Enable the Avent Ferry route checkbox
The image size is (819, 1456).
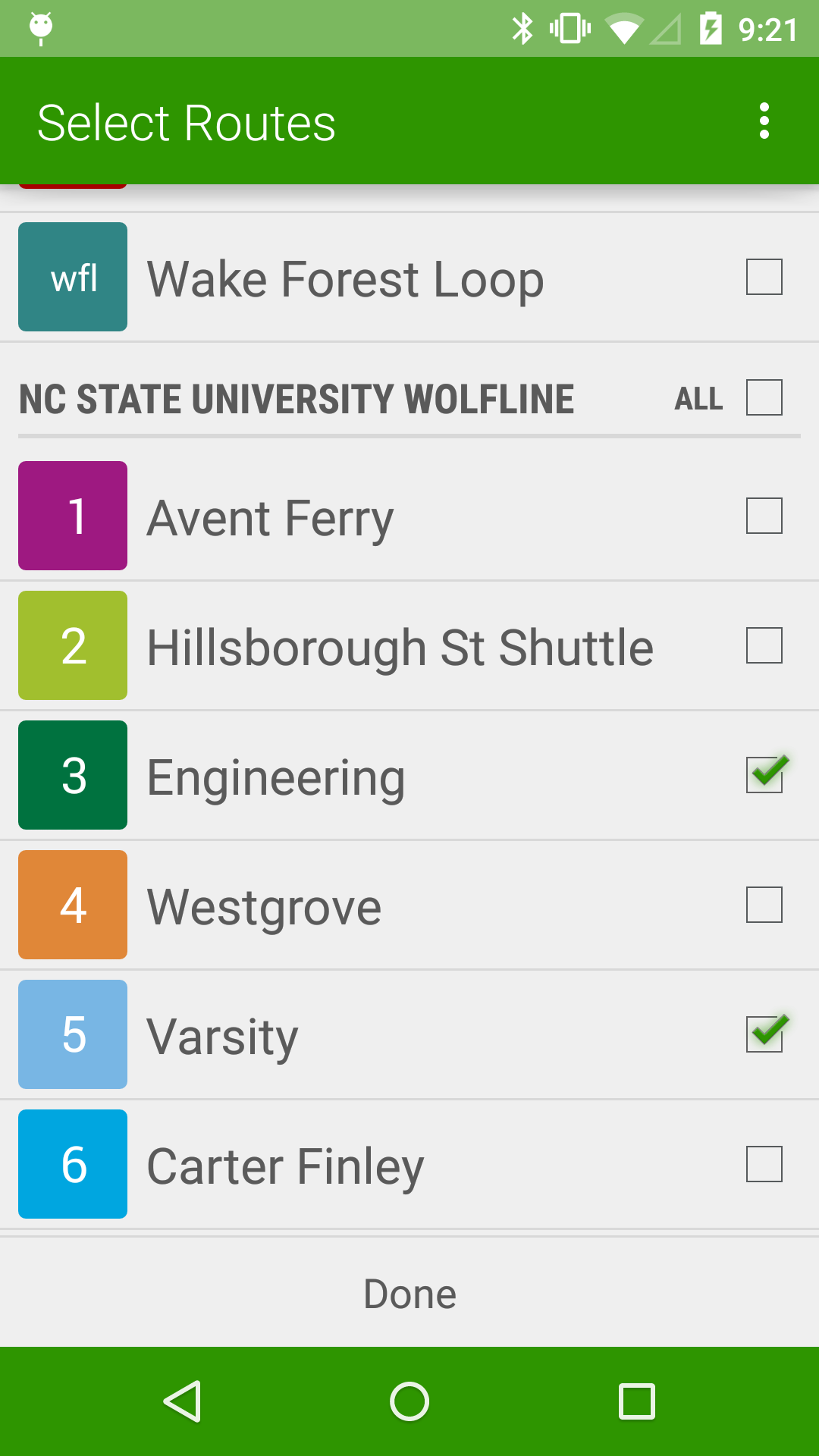[764, 516]
